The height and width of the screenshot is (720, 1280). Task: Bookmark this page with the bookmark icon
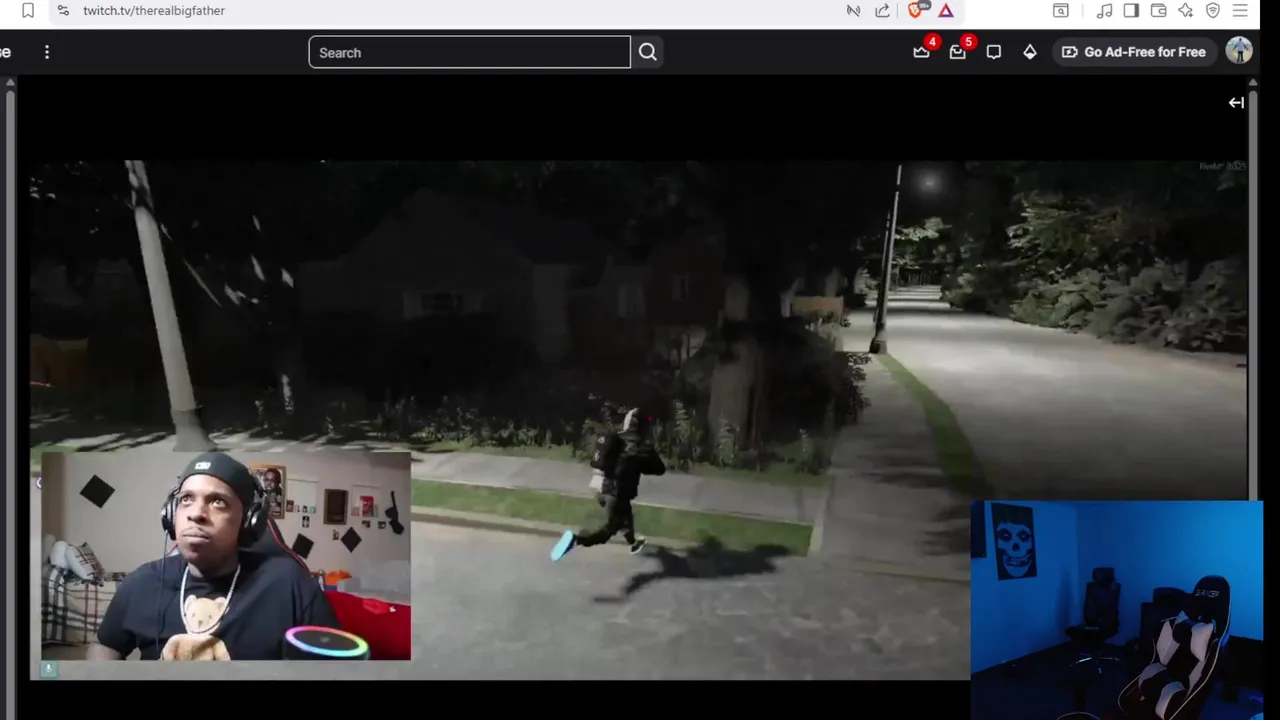[x=28, y=10]
